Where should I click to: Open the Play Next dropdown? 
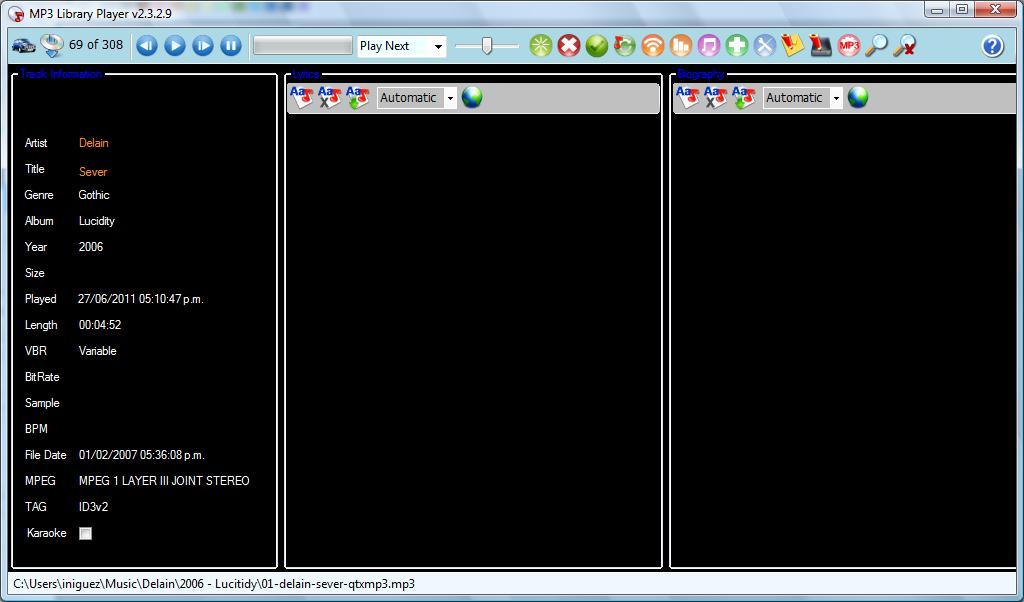click(400, 46)
